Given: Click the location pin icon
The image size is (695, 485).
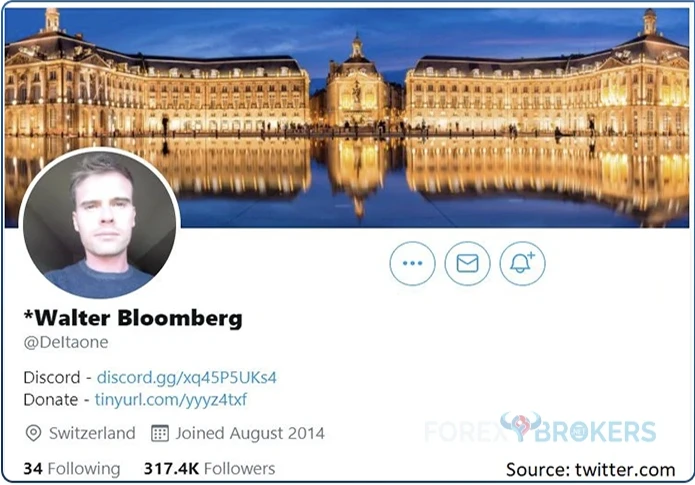Looking at the screenshot, I should (x=34, y=433).
